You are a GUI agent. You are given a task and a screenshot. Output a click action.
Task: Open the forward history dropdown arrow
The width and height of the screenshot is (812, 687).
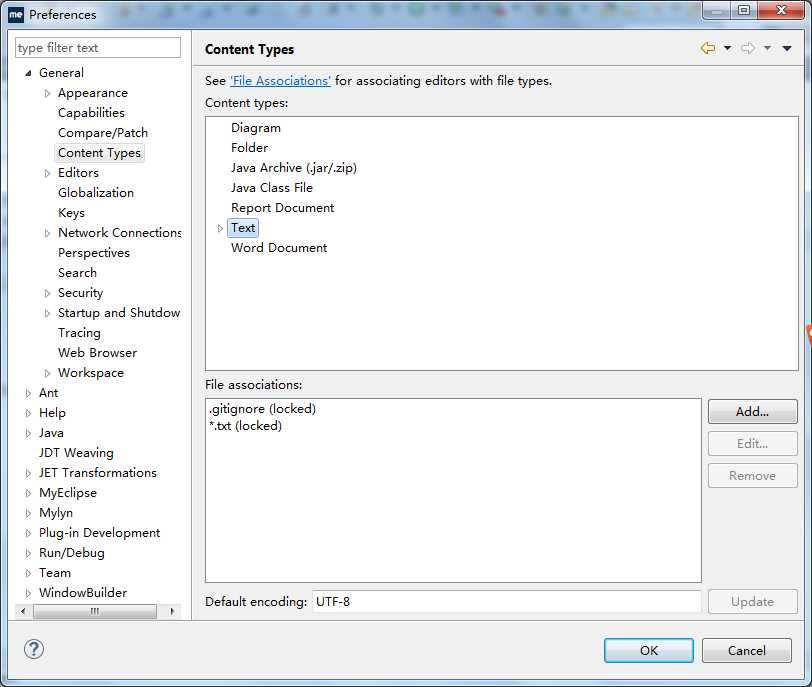[767, 48]
